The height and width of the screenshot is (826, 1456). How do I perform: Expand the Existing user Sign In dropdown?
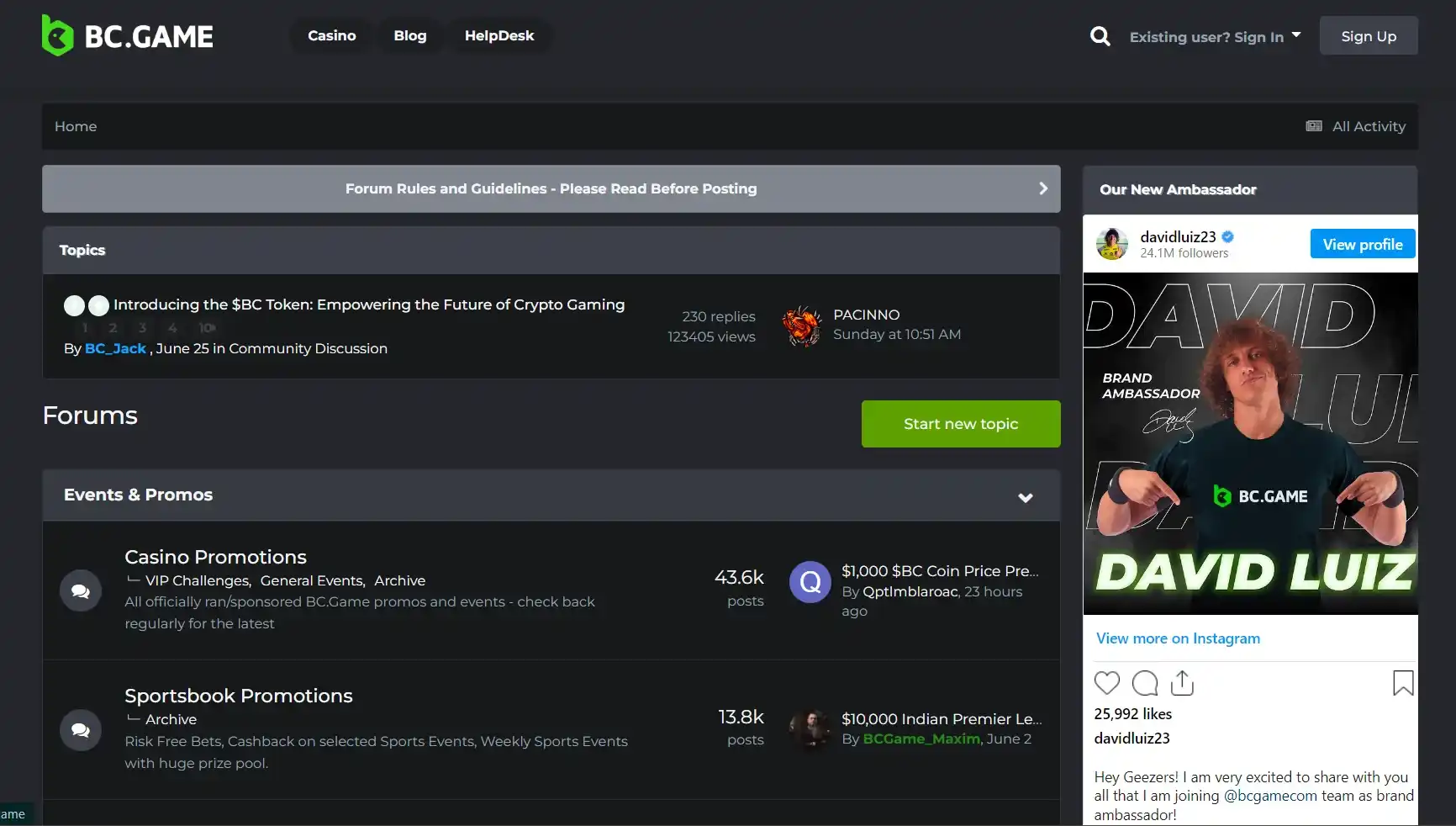click(x=1215, y=36)
